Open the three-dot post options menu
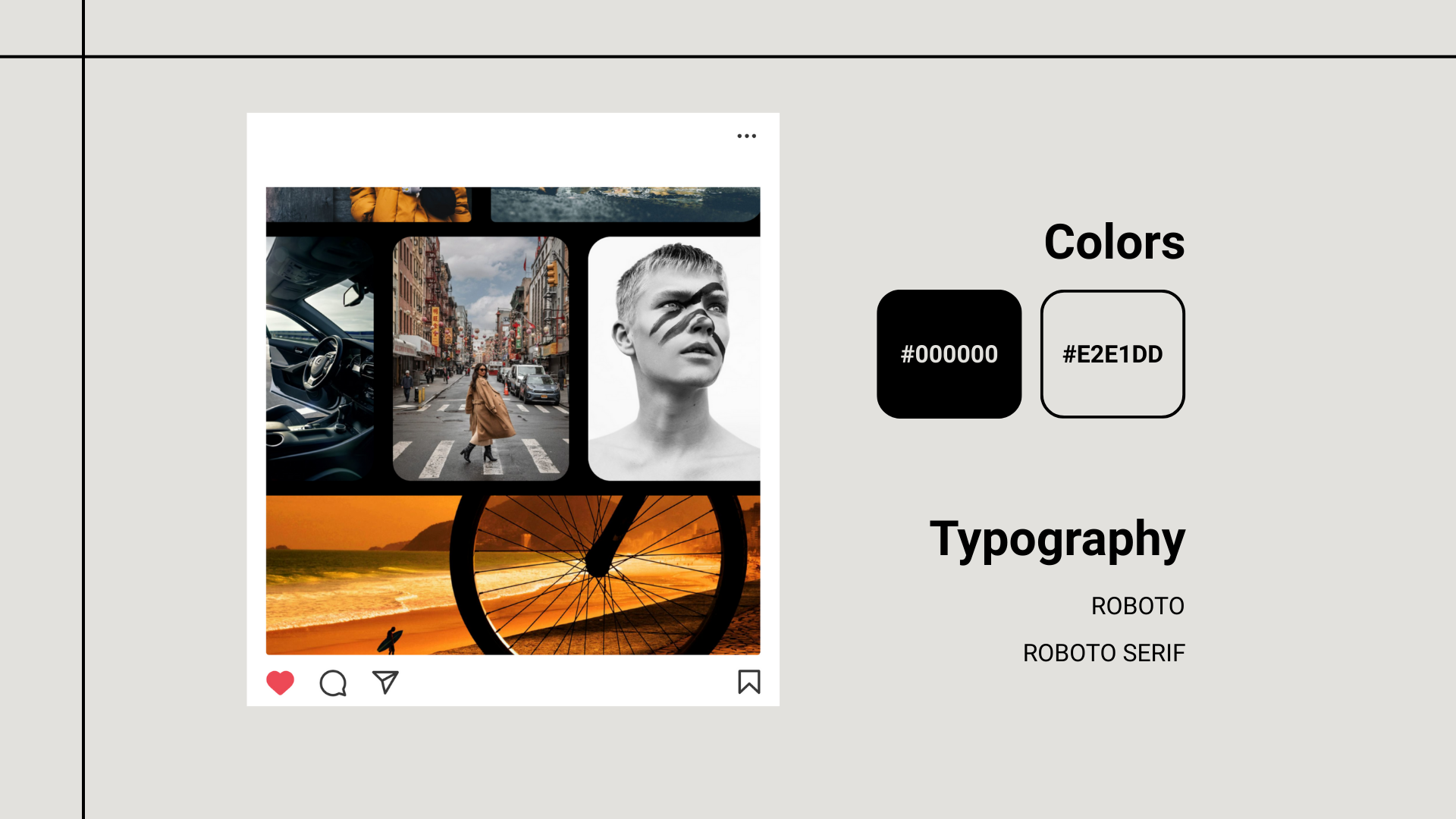Image resolution: width=1456 pixels, height=819 pixels. 747,136
